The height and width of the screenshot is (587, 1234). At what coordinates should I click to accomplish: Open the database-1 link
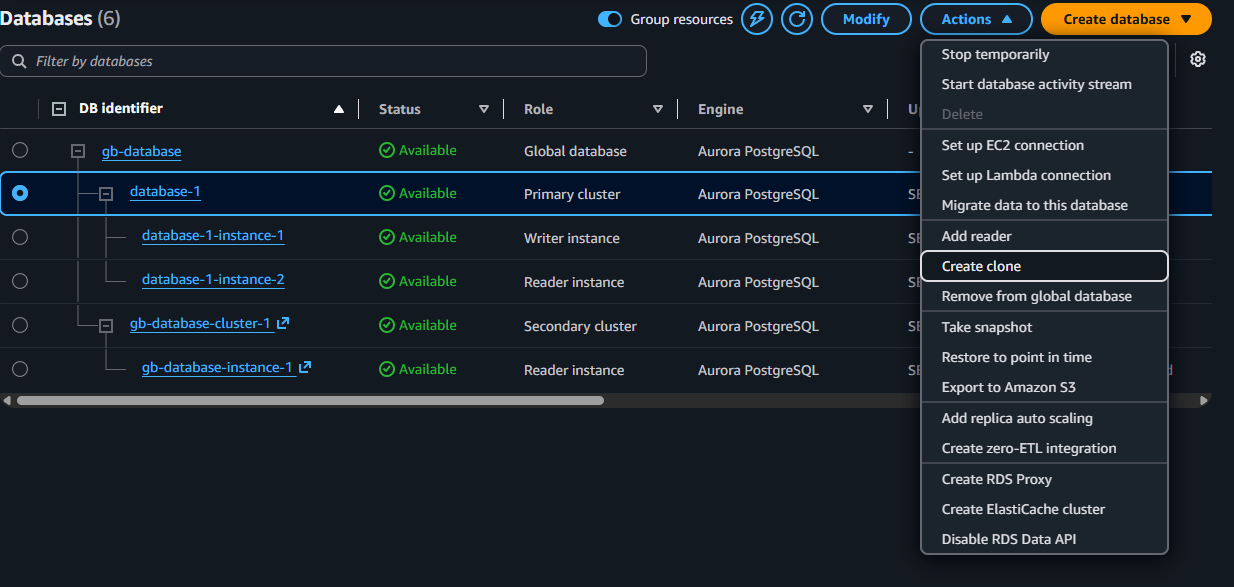click(165, 191)
